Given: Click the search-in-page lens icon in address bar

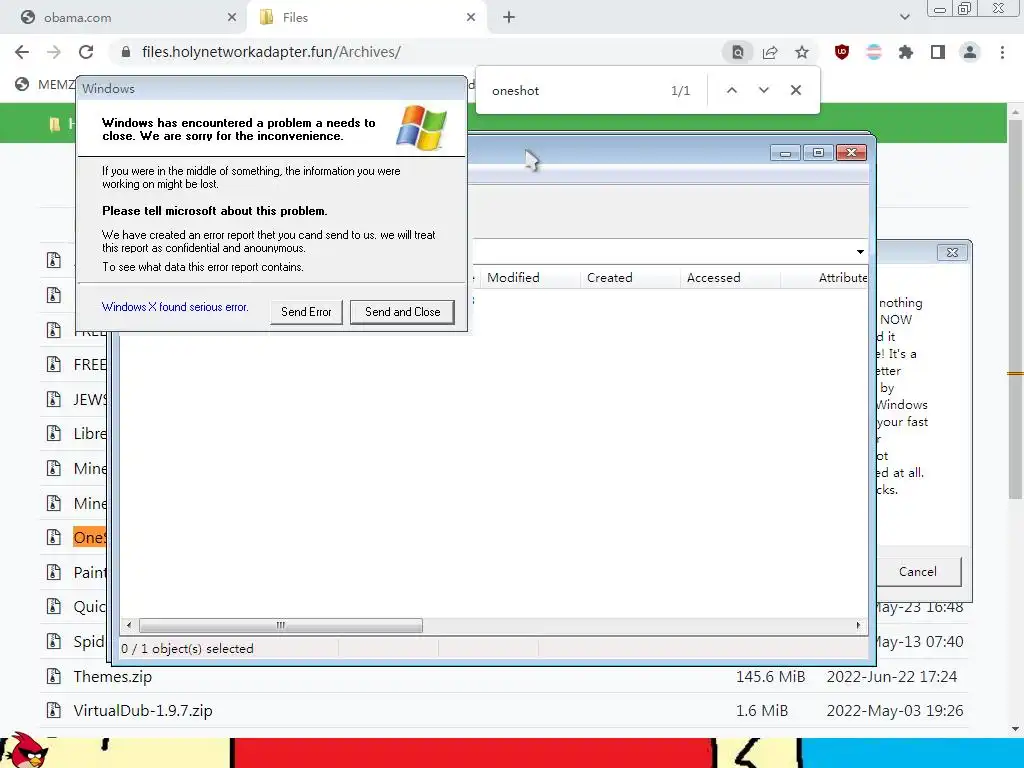Looking at the screenshot, I should (738, 52).
